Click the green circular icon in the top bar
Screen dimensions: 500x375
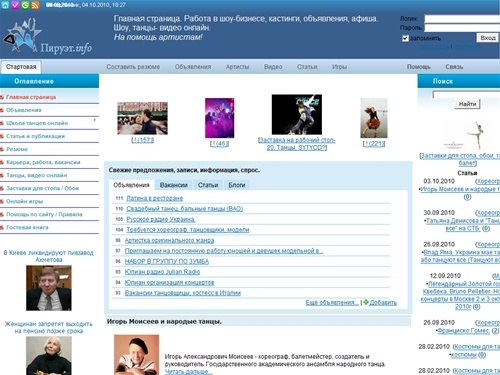pos(25,5)
